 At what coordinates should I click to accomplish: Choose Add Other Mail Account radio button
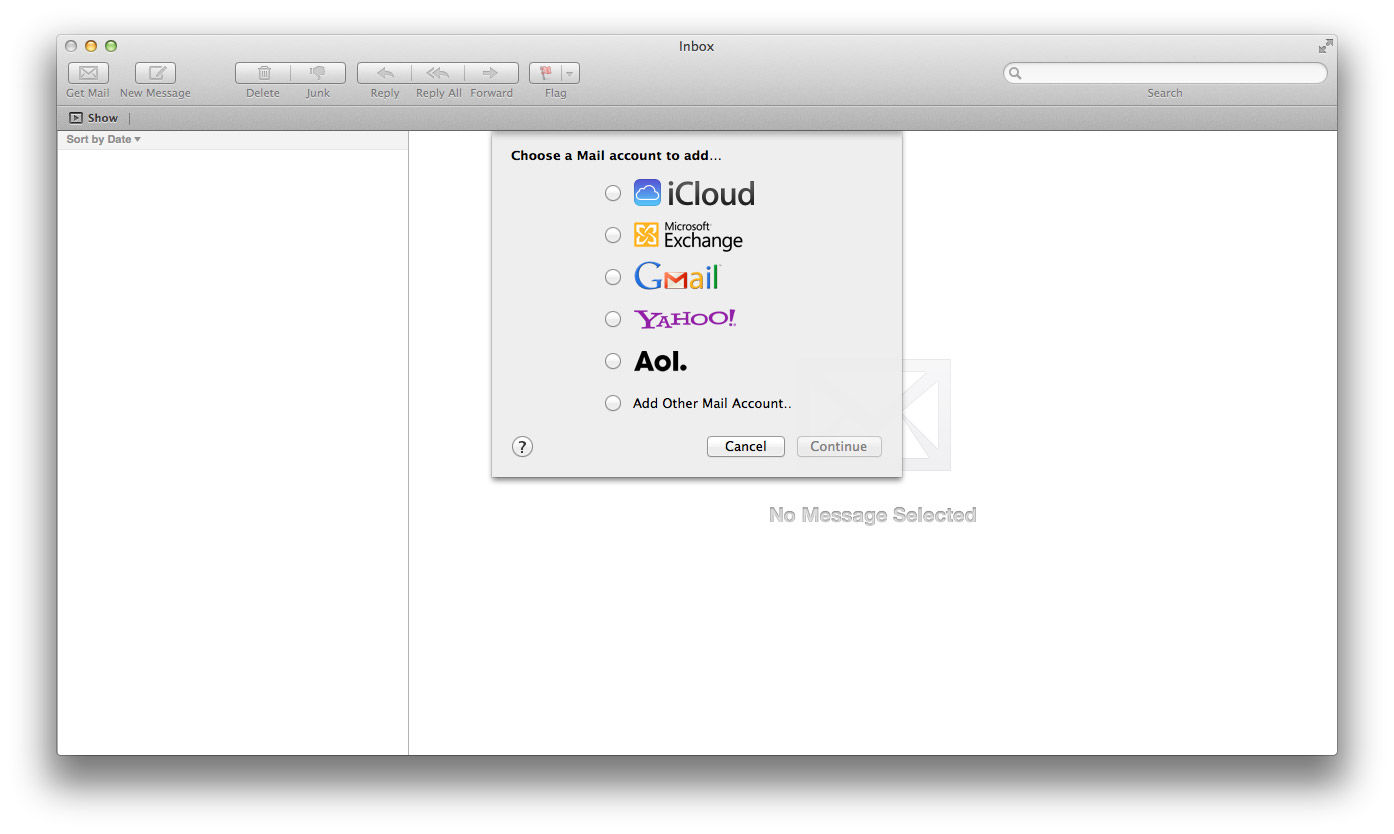(613, 403)
